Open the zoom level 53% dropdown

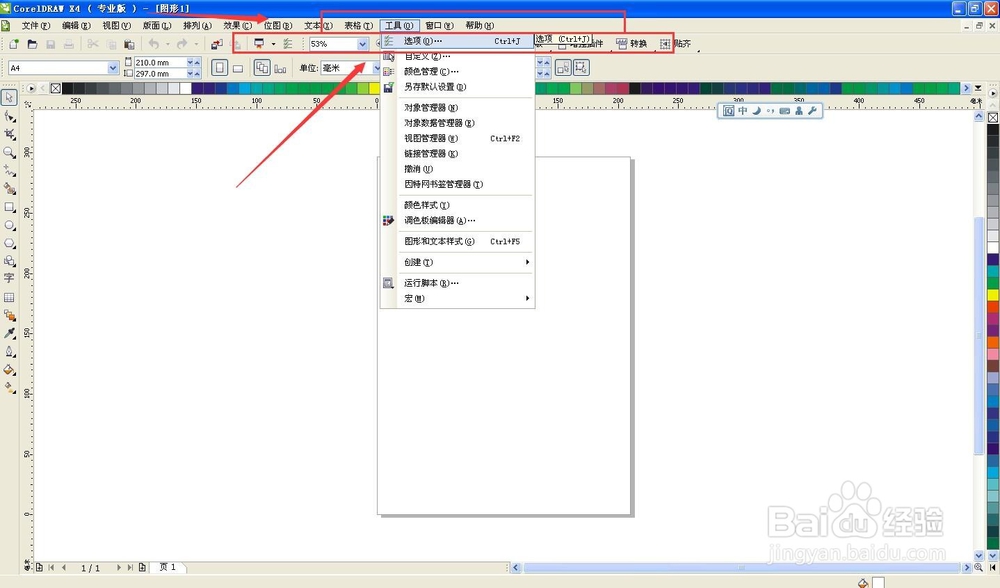click(x=362, y=44)
